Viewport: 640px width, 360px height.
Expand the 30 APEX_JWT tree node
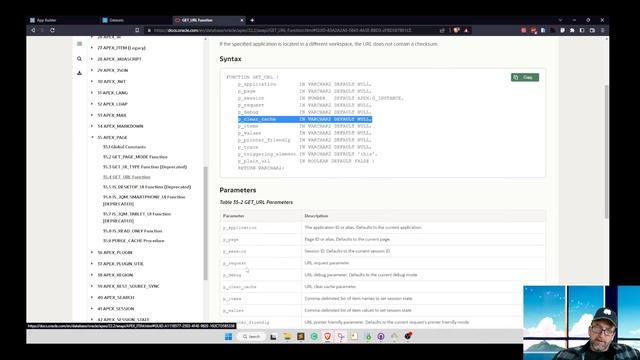click(92, 81)
